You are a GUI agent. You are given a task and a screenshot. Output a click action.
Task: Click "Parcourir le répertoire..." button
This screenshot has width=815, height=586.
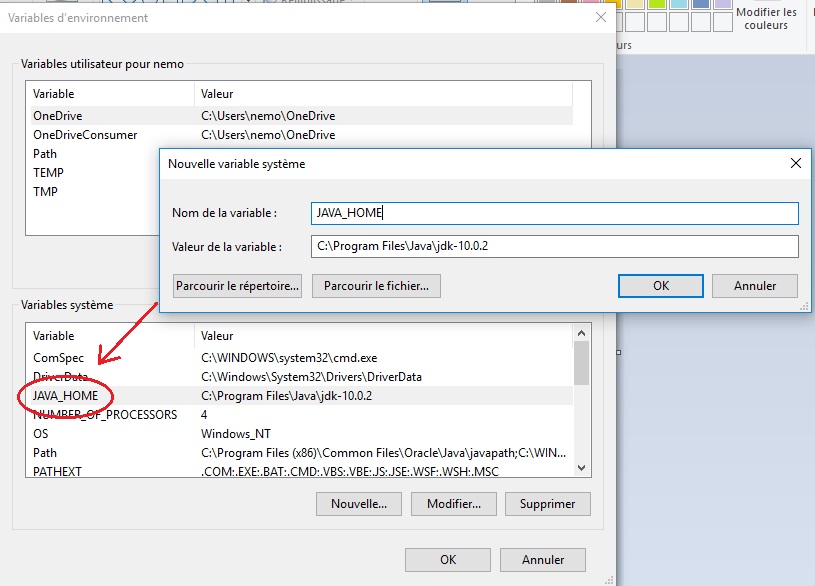tap(236, 285)
